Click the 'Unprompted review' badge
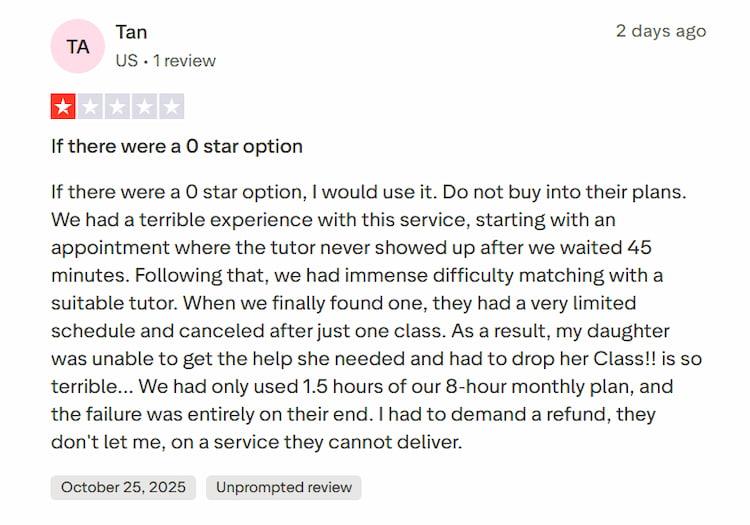 click(283, 488)
